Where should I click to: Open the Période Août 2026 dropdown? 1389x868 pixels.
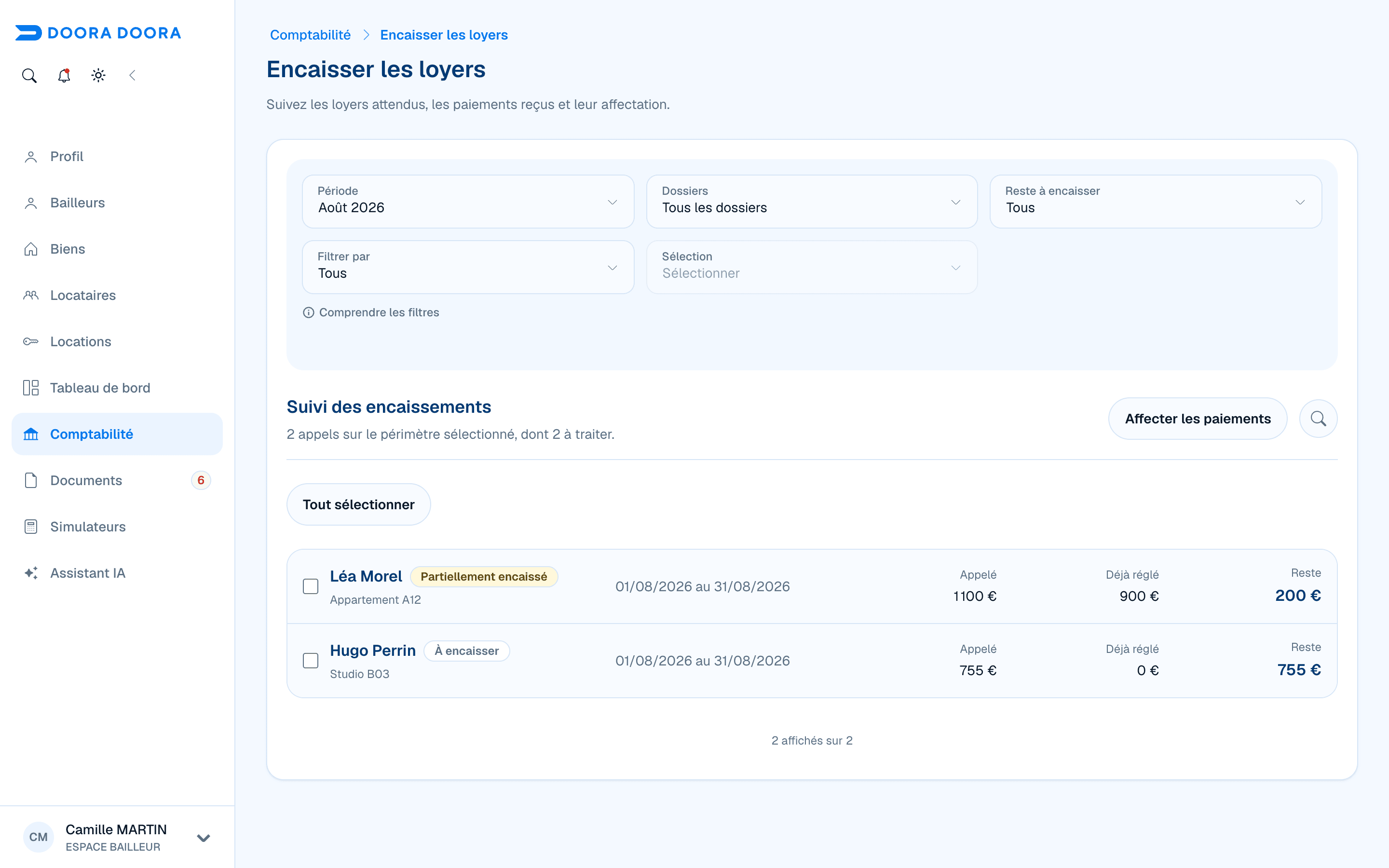click(x=468, y=202)
